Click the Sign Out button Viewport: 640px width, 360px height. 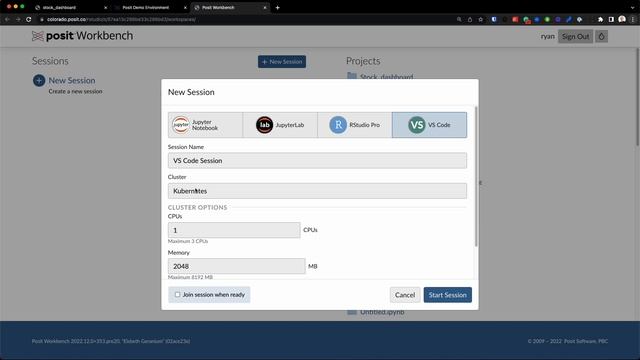tap(576, 36)
